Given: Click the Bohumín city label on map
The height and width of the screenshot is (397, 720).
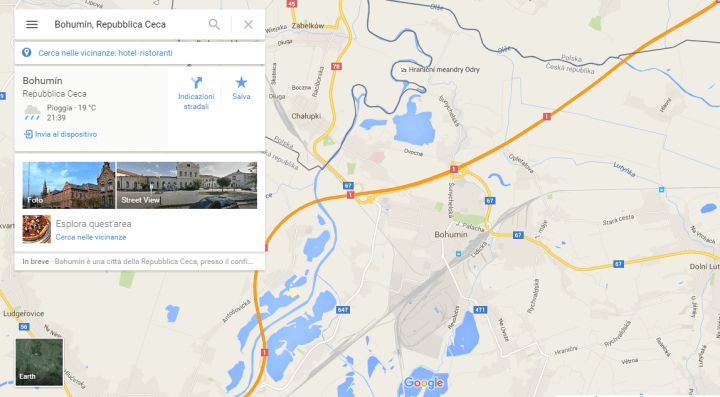Looking at the screenshot, I should pos(451,235).
